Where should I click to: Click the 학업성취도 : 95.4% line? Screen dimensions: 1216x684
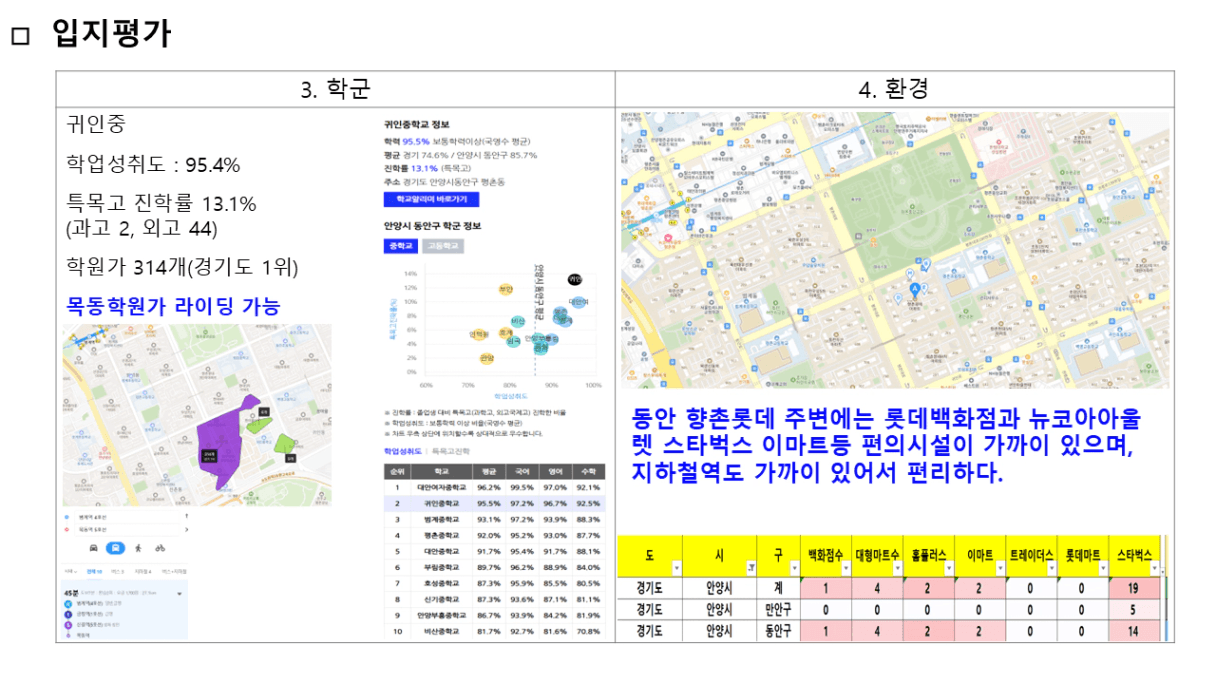click(153, 165)
